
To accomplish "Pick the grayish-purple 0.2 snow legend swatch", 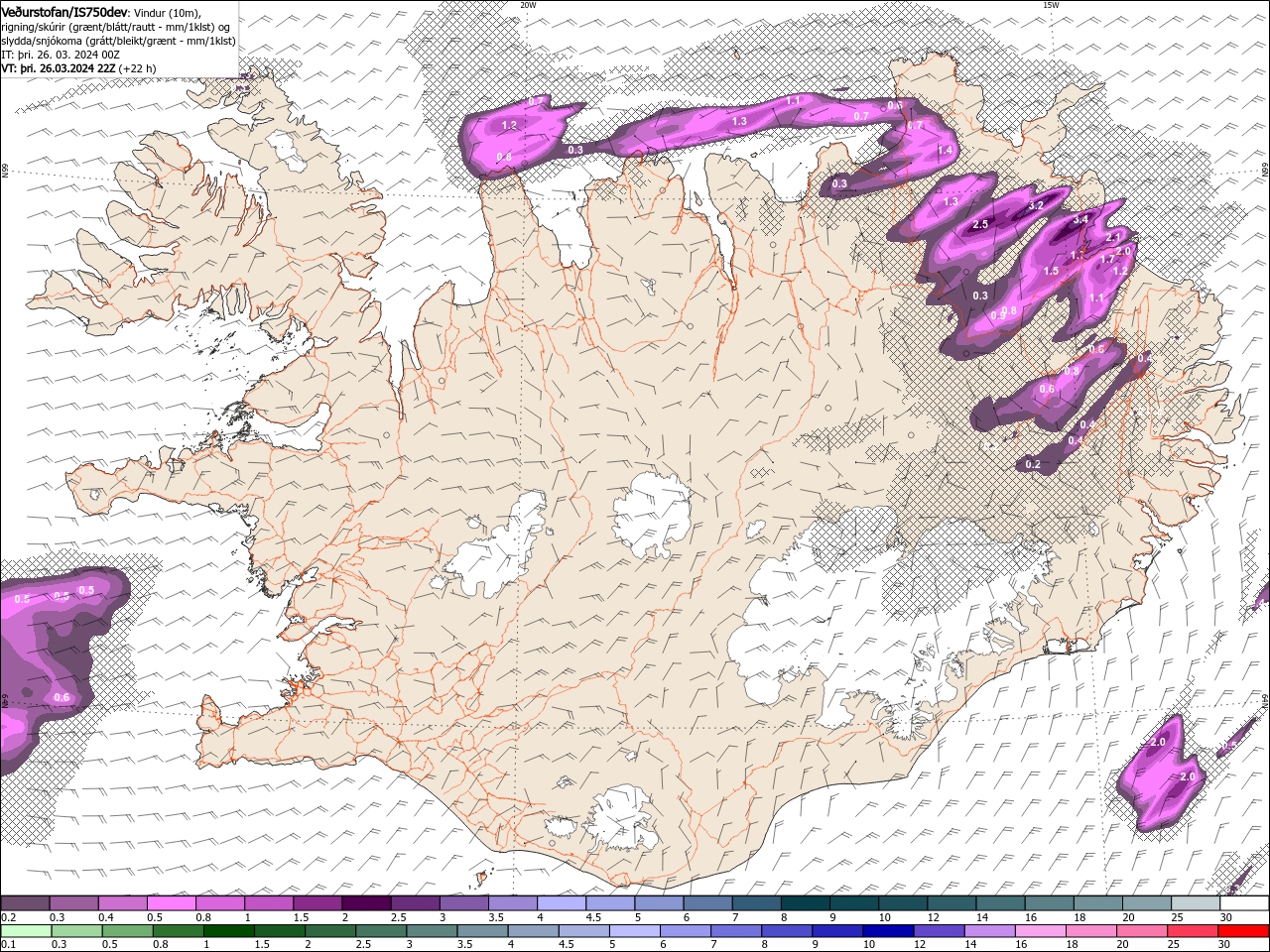I will point(25,903).
